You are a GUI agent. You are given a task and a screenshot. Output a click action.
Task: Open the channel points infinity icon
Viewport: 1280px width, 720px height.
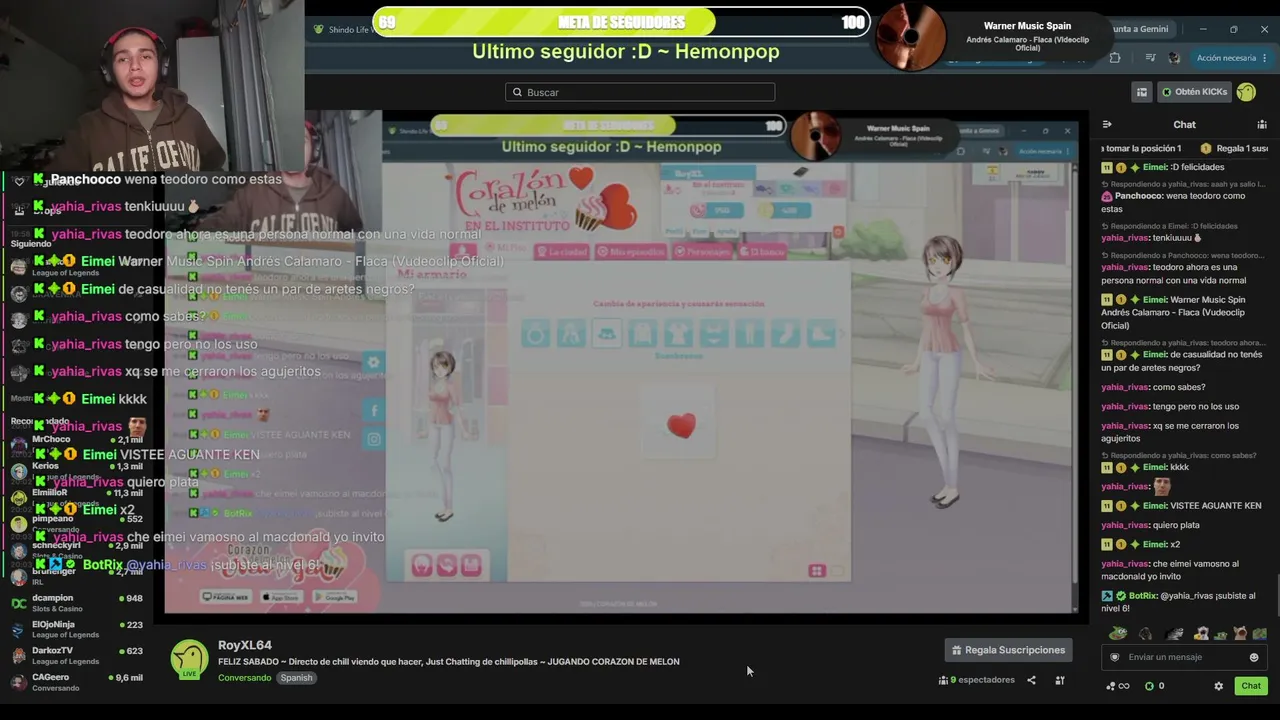1117,686
